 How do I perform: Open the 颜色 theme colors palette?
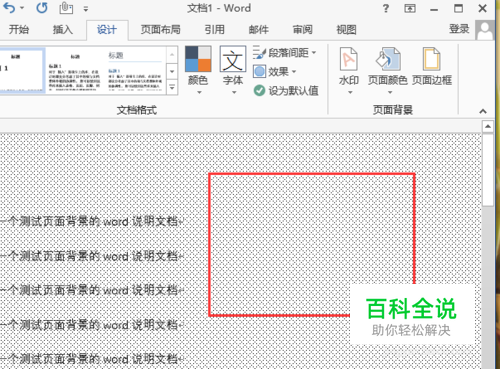198,70
